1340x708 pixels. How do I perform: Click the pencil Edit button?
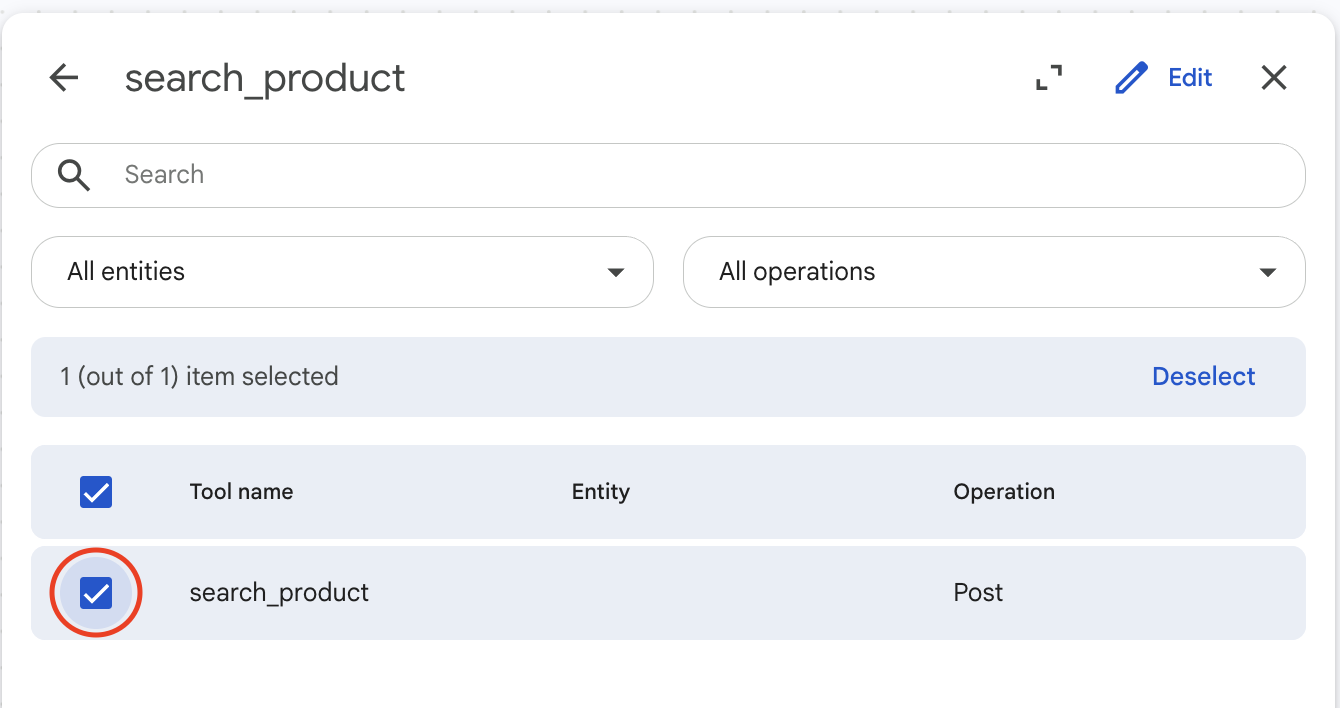point(1163,78)
